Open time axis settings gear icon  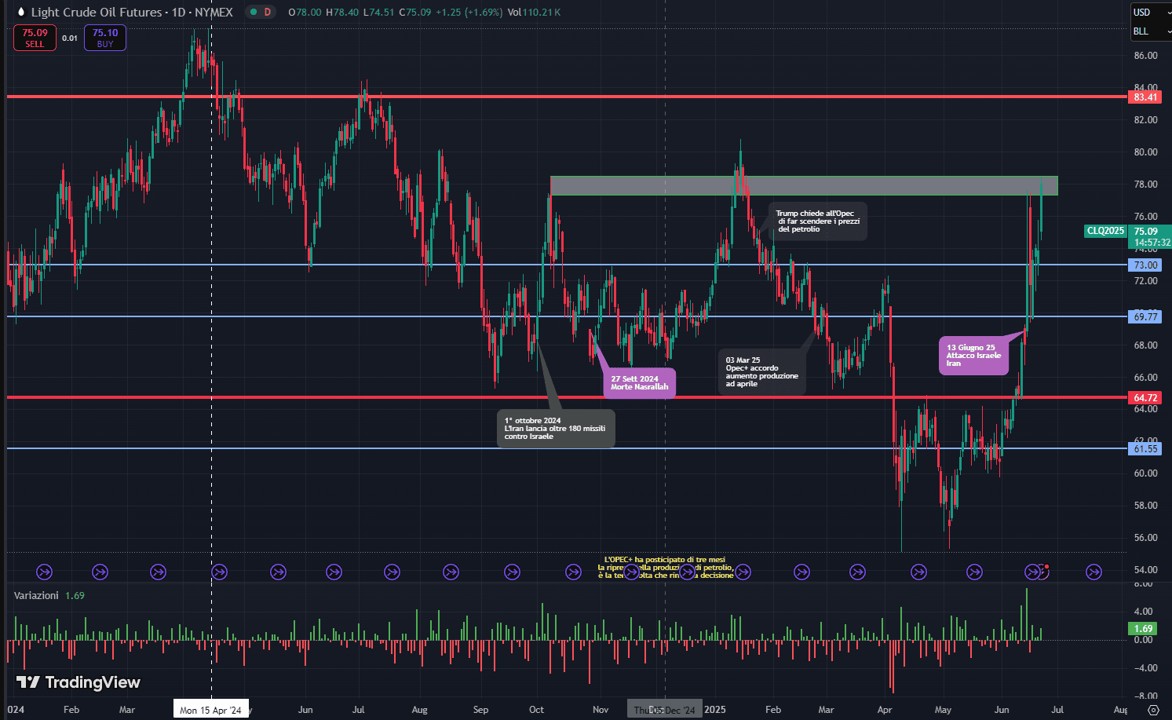tap(1153, 709)
